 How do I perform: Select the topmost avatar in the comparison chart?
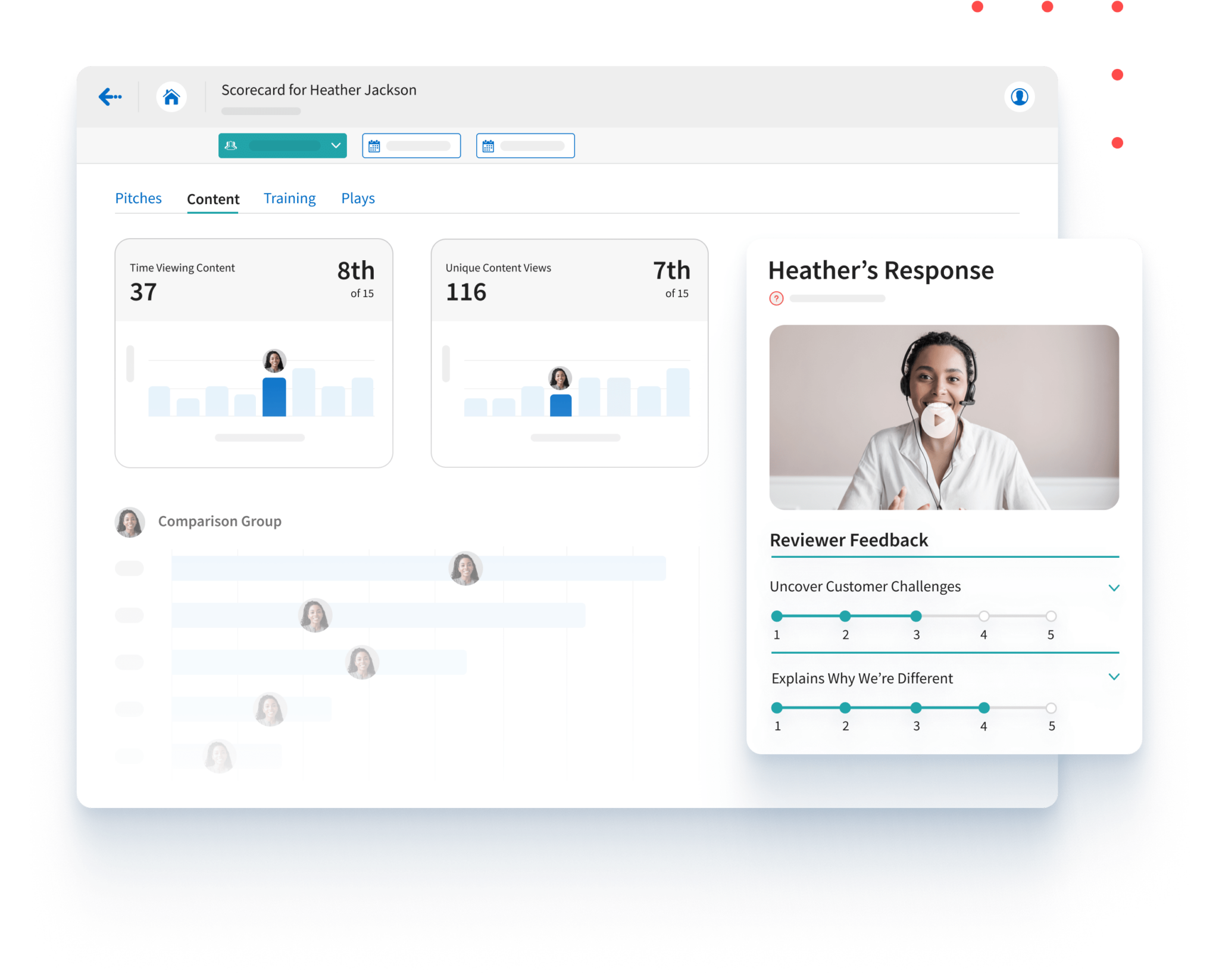[466, 567]
